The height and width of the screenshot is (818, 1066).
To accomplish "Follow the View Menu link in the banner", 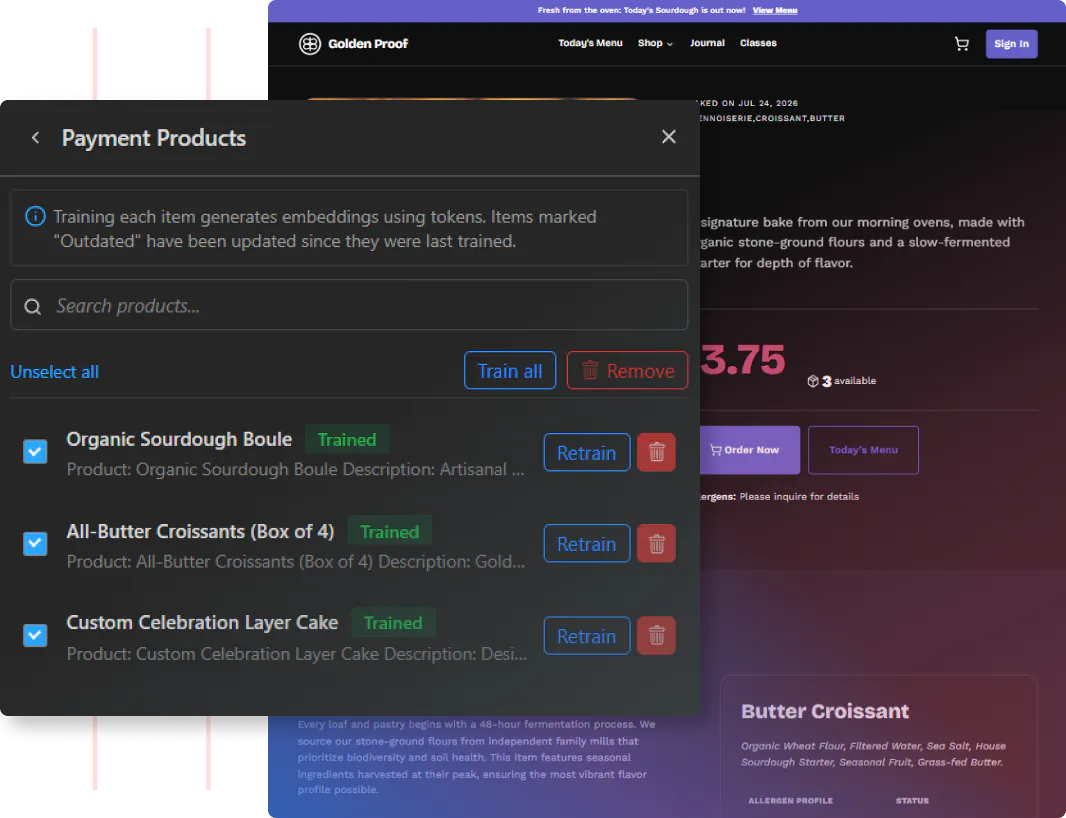I will point(774,10).
